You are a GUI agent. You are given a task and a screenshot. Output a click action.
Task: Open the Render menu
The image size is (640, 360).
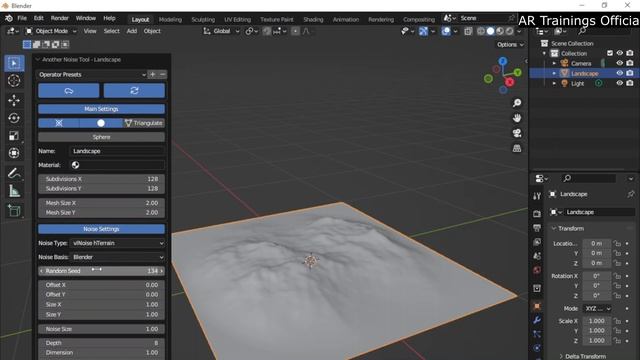[x=60, y=18]
